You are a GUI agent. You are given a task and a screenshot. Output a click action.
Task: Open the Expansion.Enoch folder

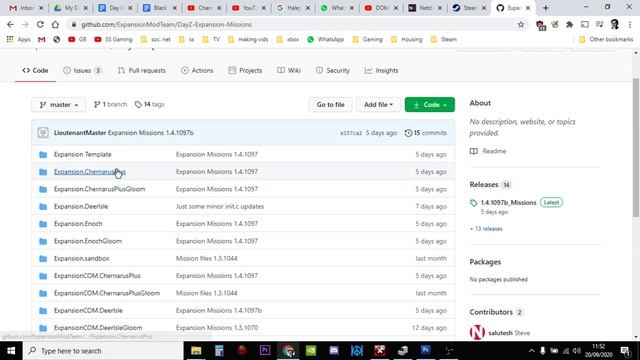(78, 224)
